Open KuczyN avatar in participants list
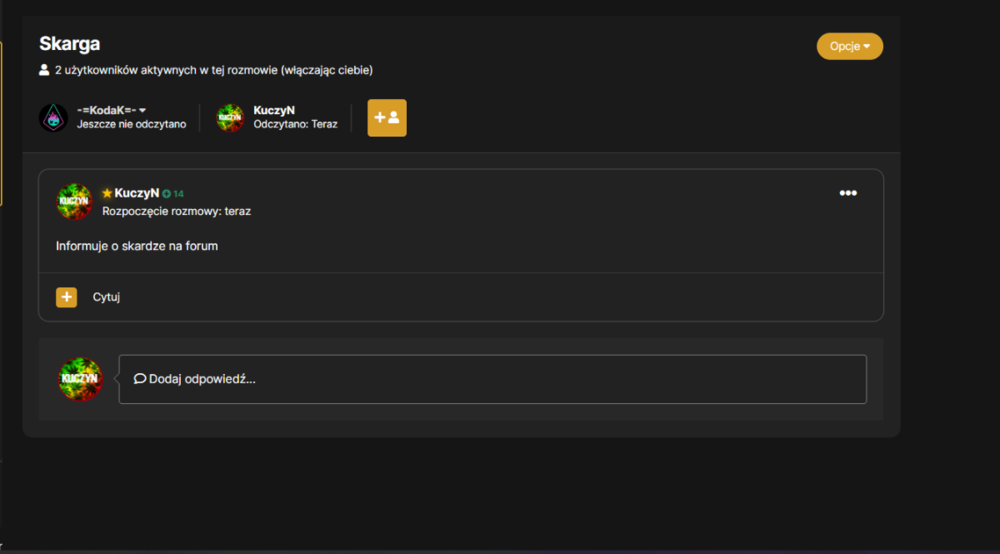 (x=230, y=118)
